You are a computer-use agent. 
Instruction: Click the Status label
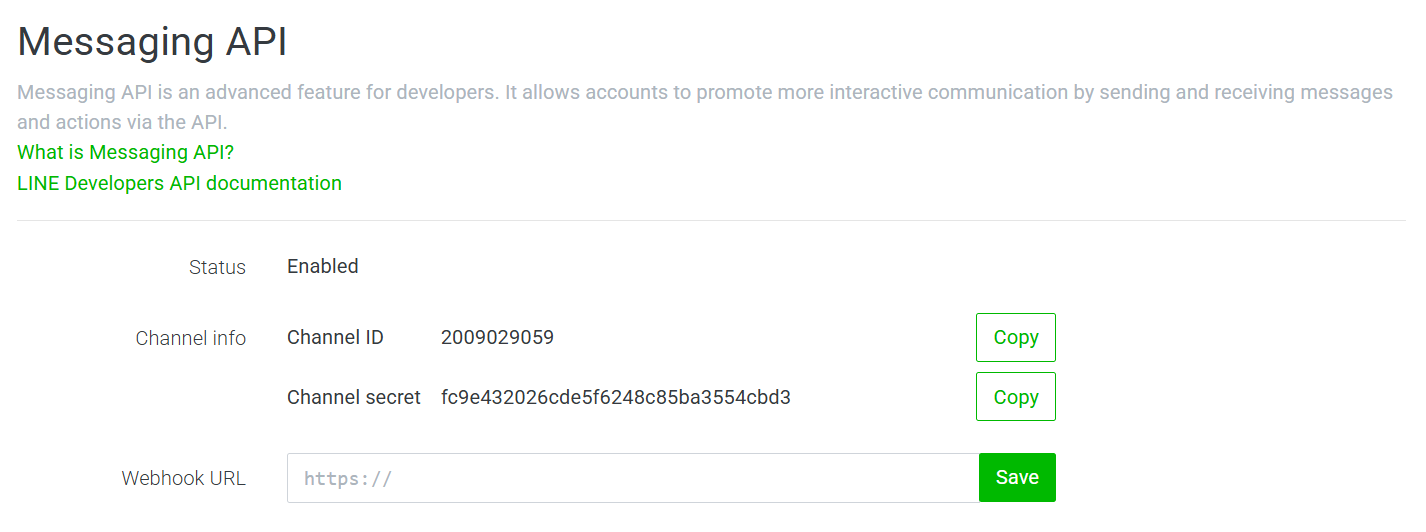217,267
